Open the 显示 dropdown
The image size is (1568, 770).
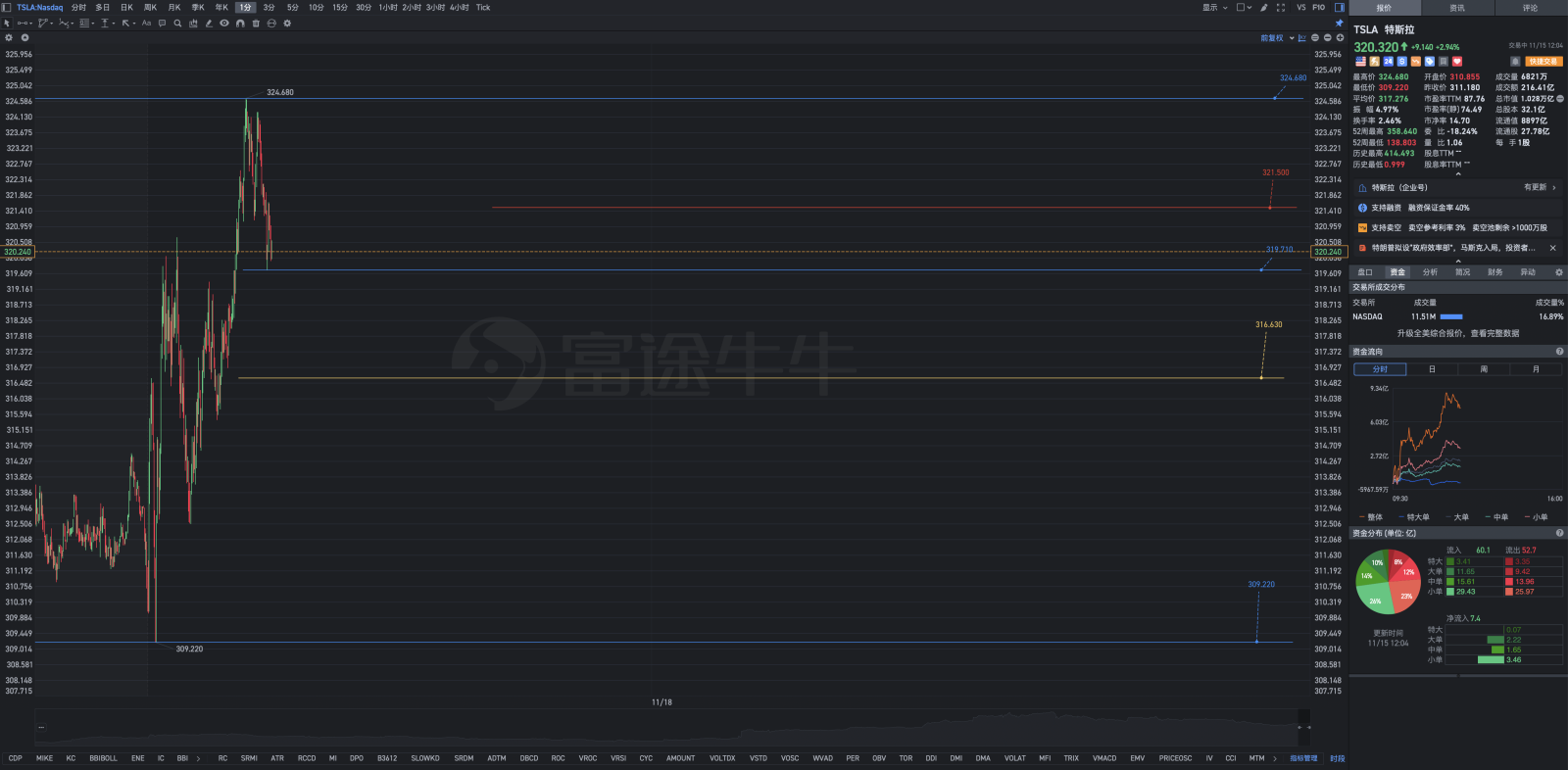[1215, 7]
